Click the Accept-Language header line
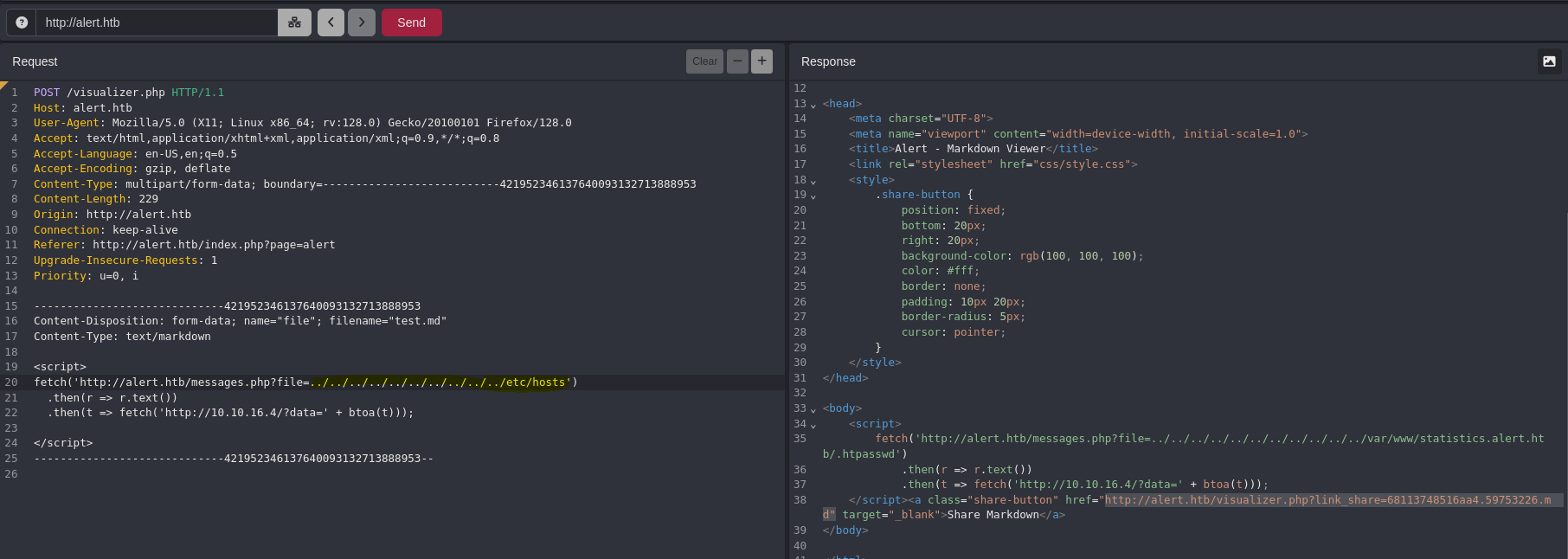This screenshot has width=1568, height=559. click(135, 154)
